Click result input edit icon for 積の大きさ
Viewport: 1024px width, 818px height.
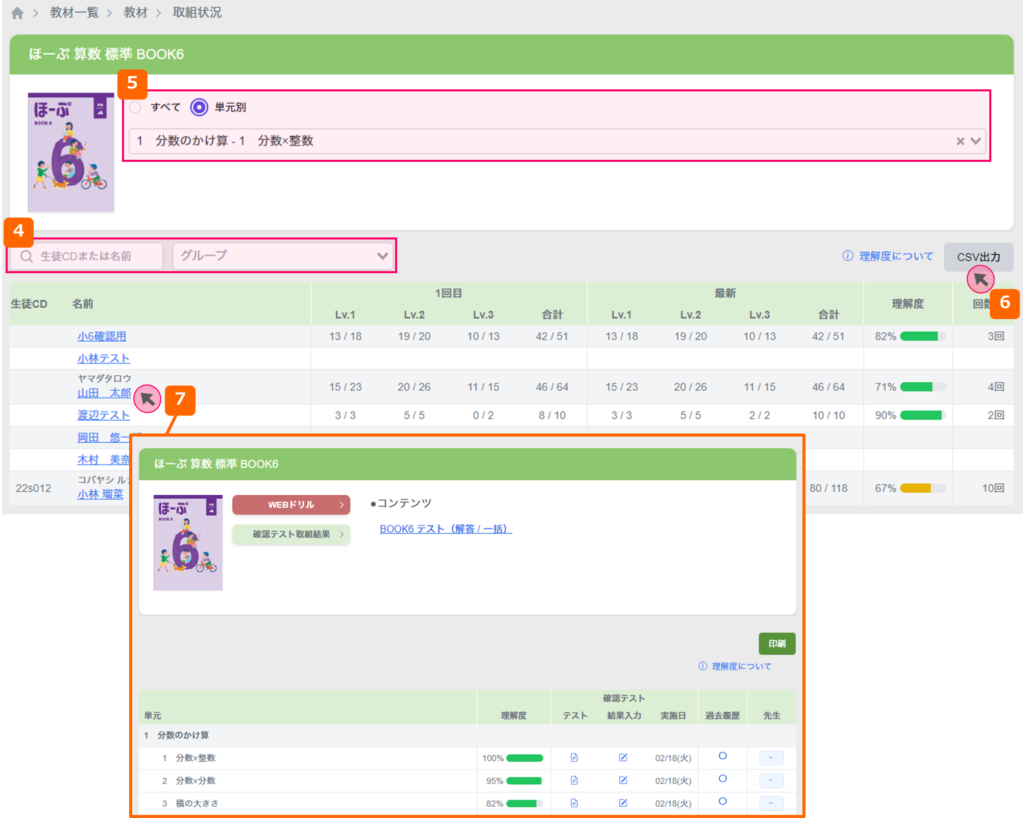623,803
